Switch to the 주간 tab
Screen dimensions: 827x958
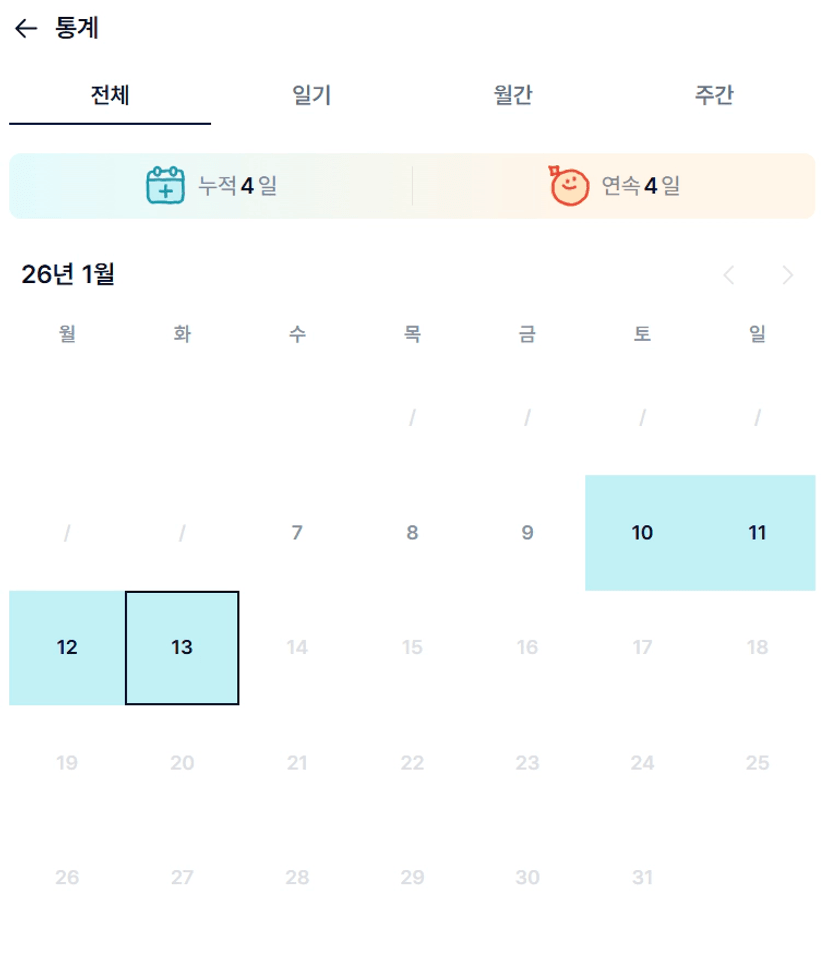714,96
